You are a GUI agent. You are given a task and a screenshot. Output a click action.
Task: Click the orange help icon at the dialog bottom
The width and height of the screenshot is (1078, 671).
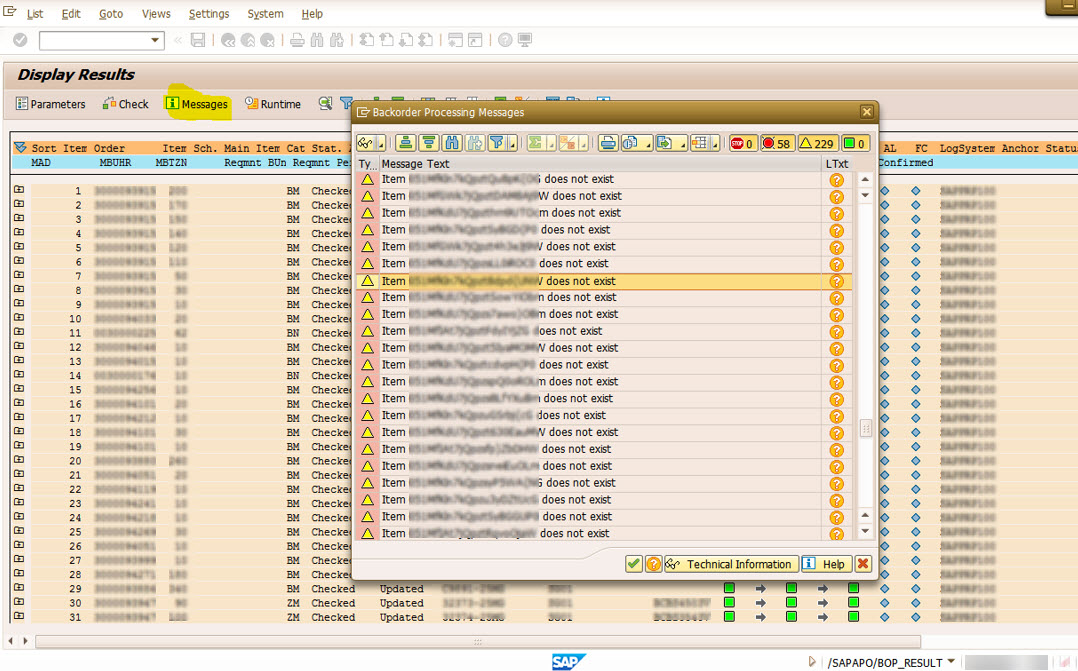coord(653,564)
